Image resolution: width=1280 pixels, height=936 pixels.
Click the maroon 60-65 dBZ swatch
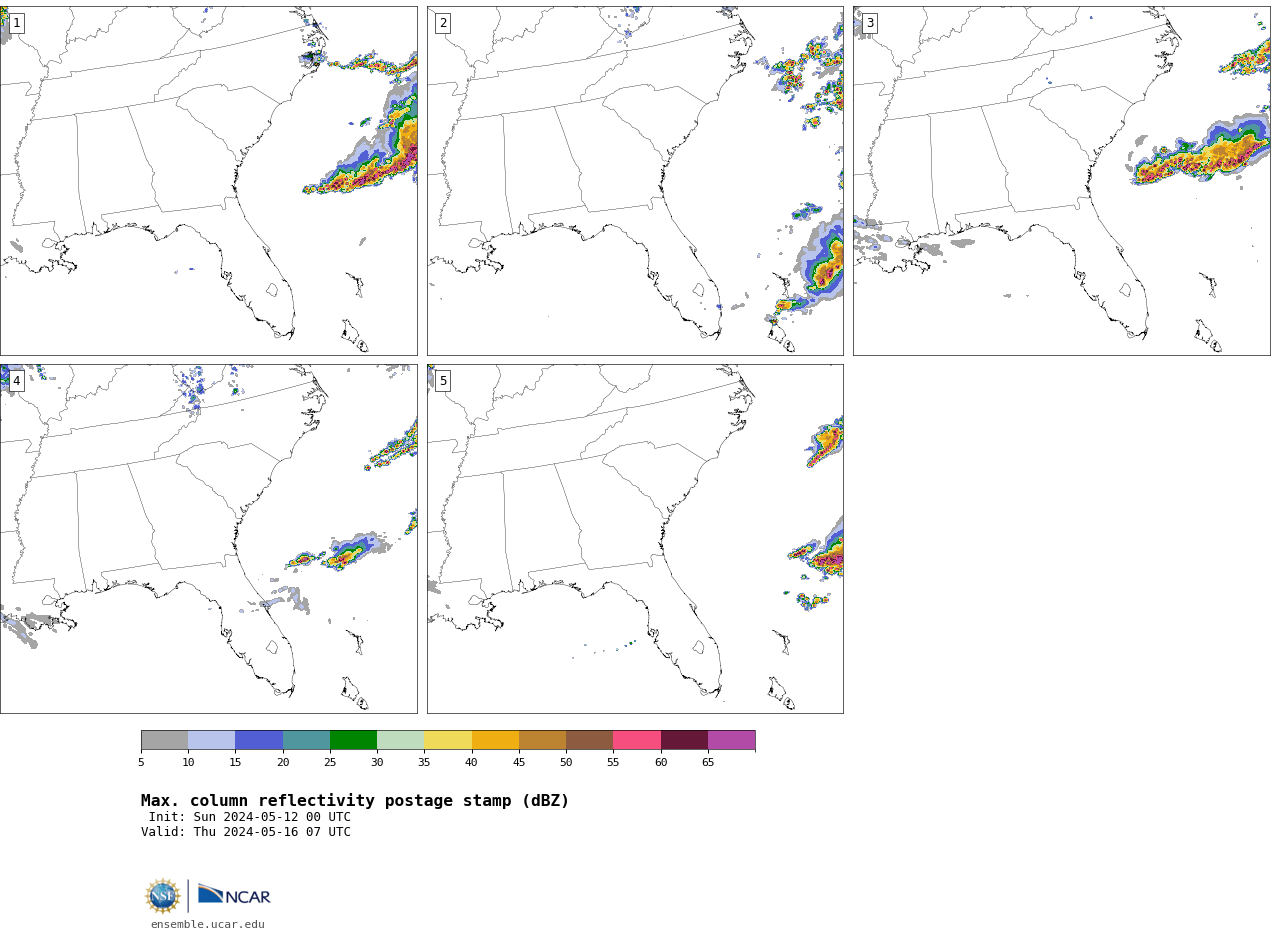pyautogui.click(x=684, y=740)
